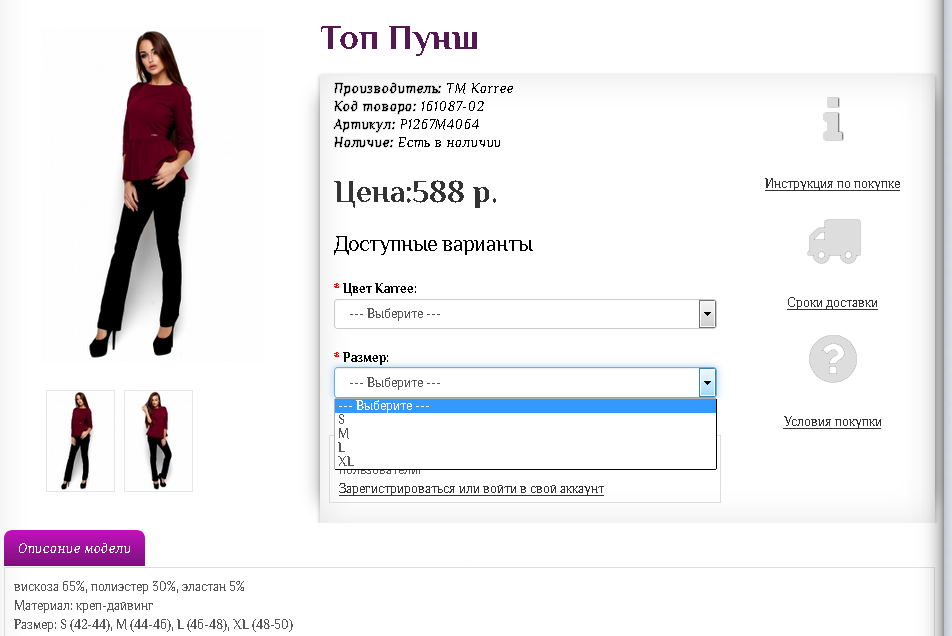
Task: Choose size L from the list
Action: point(525,447)
